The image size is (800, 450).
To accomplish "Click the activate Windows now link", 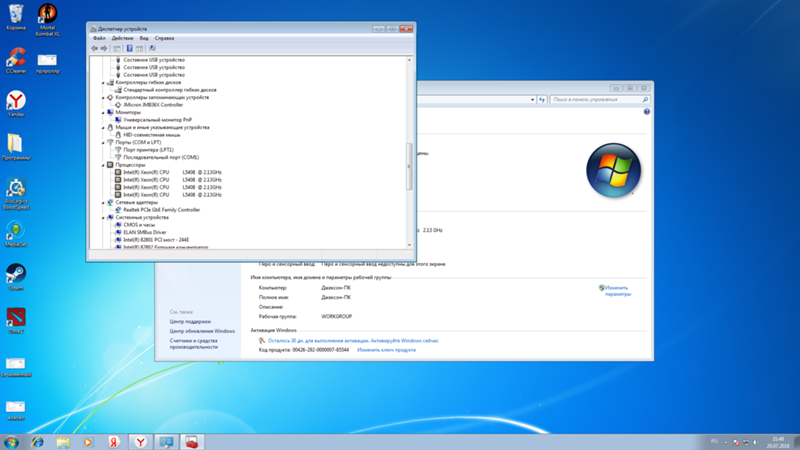I will (354, 341).
